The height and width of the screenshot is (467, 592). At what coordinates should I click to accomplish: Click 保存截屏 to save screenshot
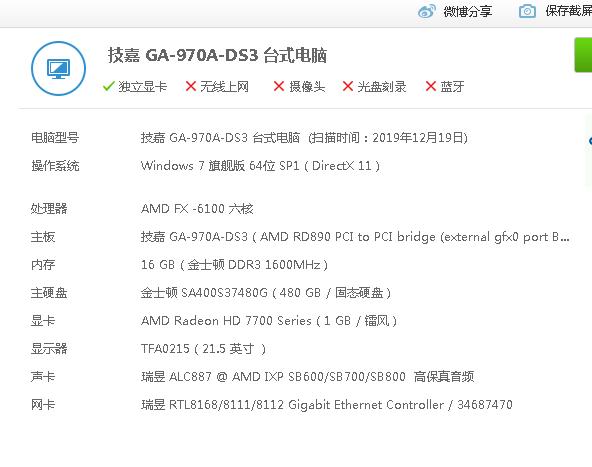coord(568,11)
